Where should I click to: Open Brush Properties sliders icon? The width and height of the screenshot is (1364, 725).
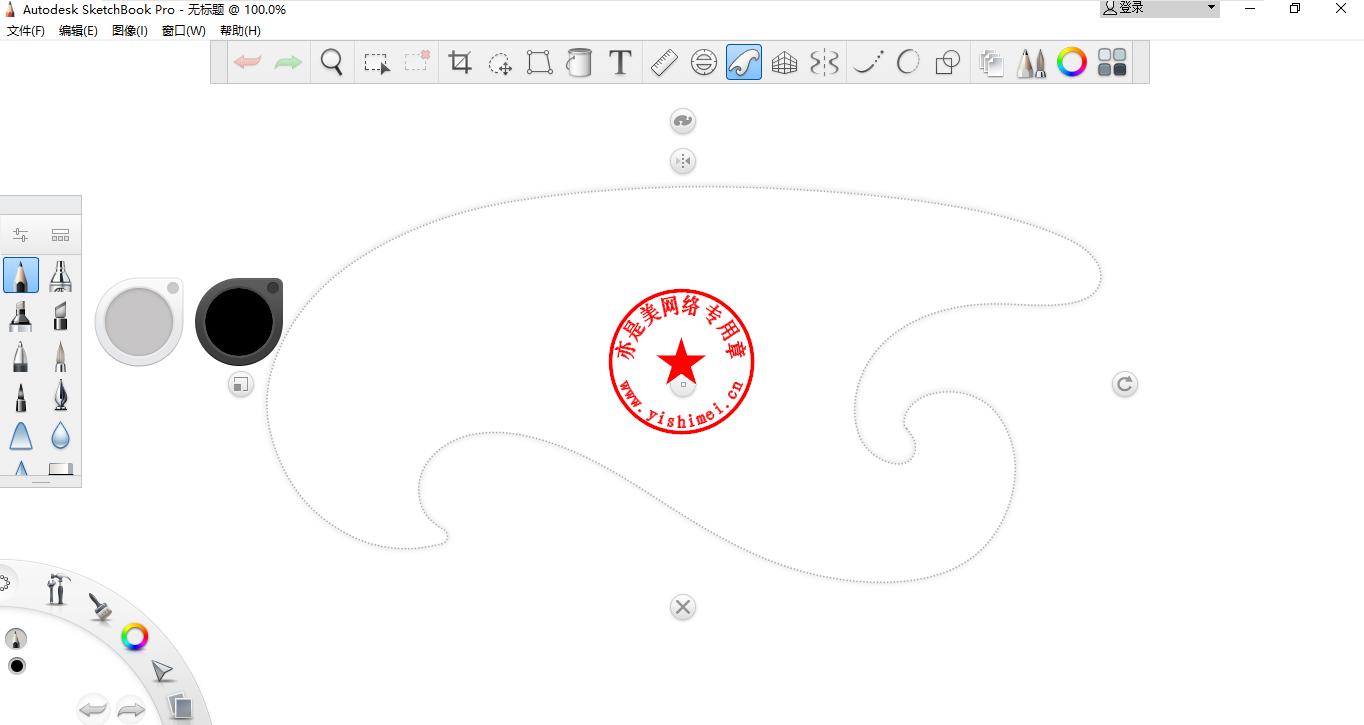(x=20, y=235)
